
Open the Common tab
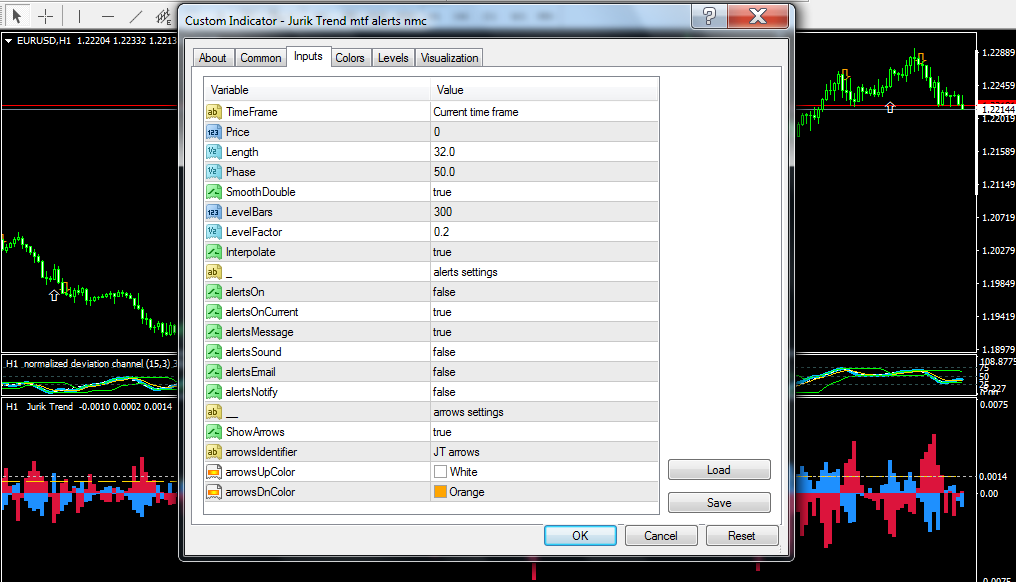[x=260, y=58]
